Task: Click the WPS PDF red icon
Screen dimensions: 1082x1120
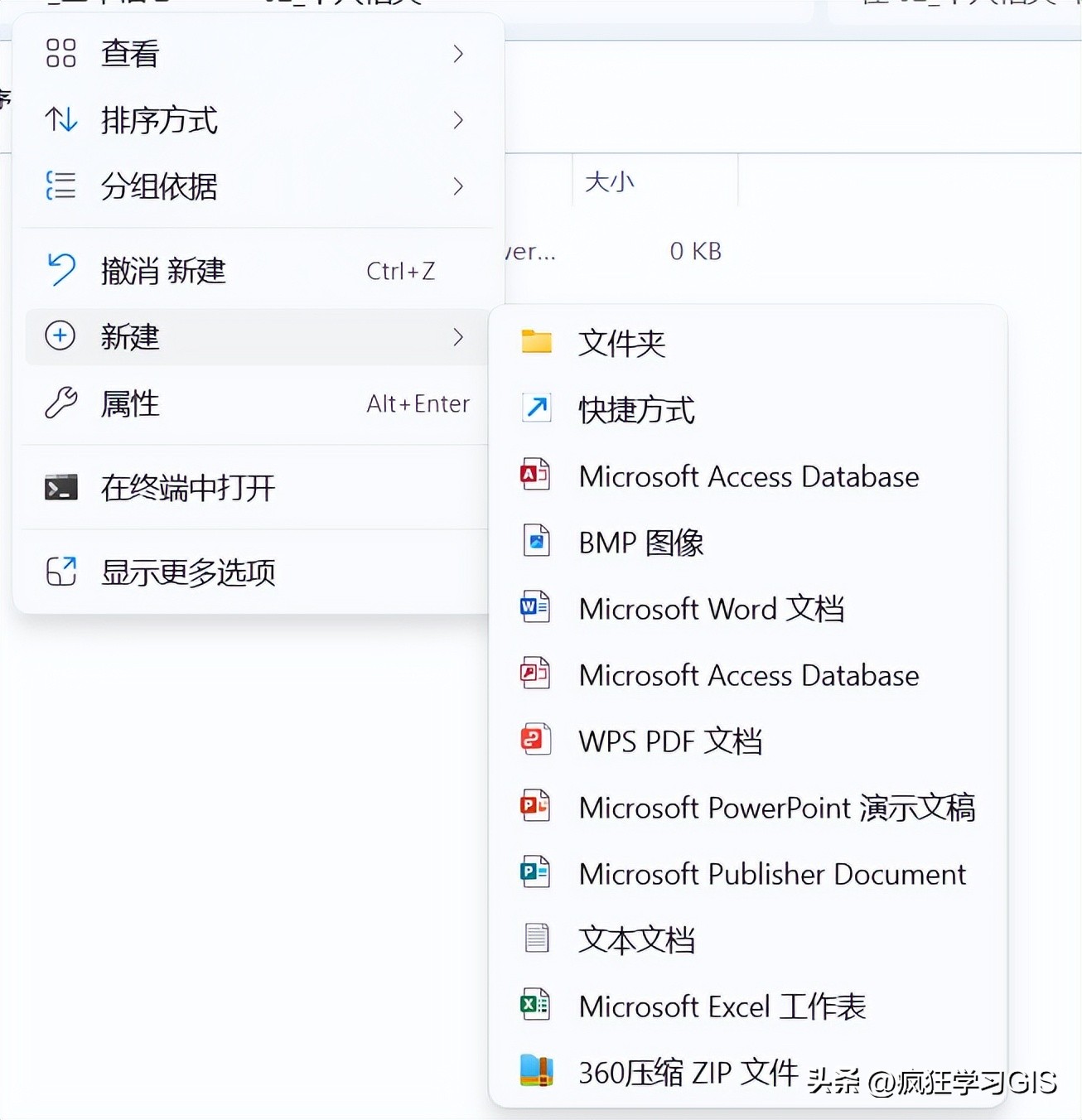Action: (535, 740)
